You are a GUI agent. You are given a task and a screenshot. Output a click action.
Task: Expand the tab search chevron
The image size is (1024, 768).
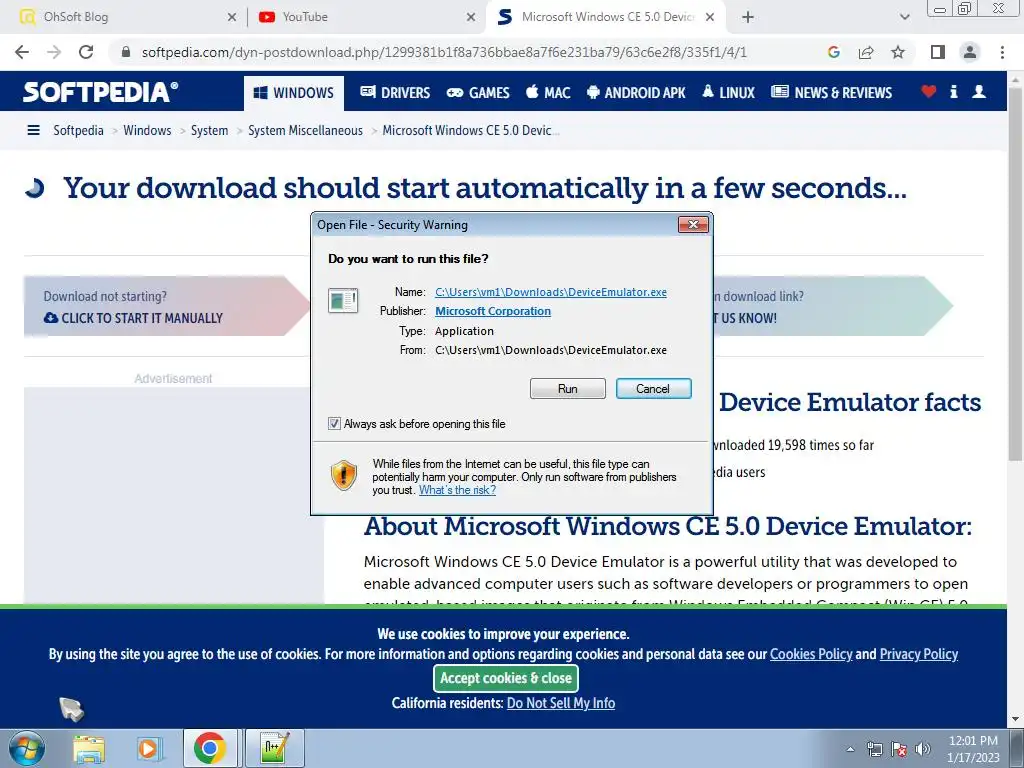(x=904, y=18)
